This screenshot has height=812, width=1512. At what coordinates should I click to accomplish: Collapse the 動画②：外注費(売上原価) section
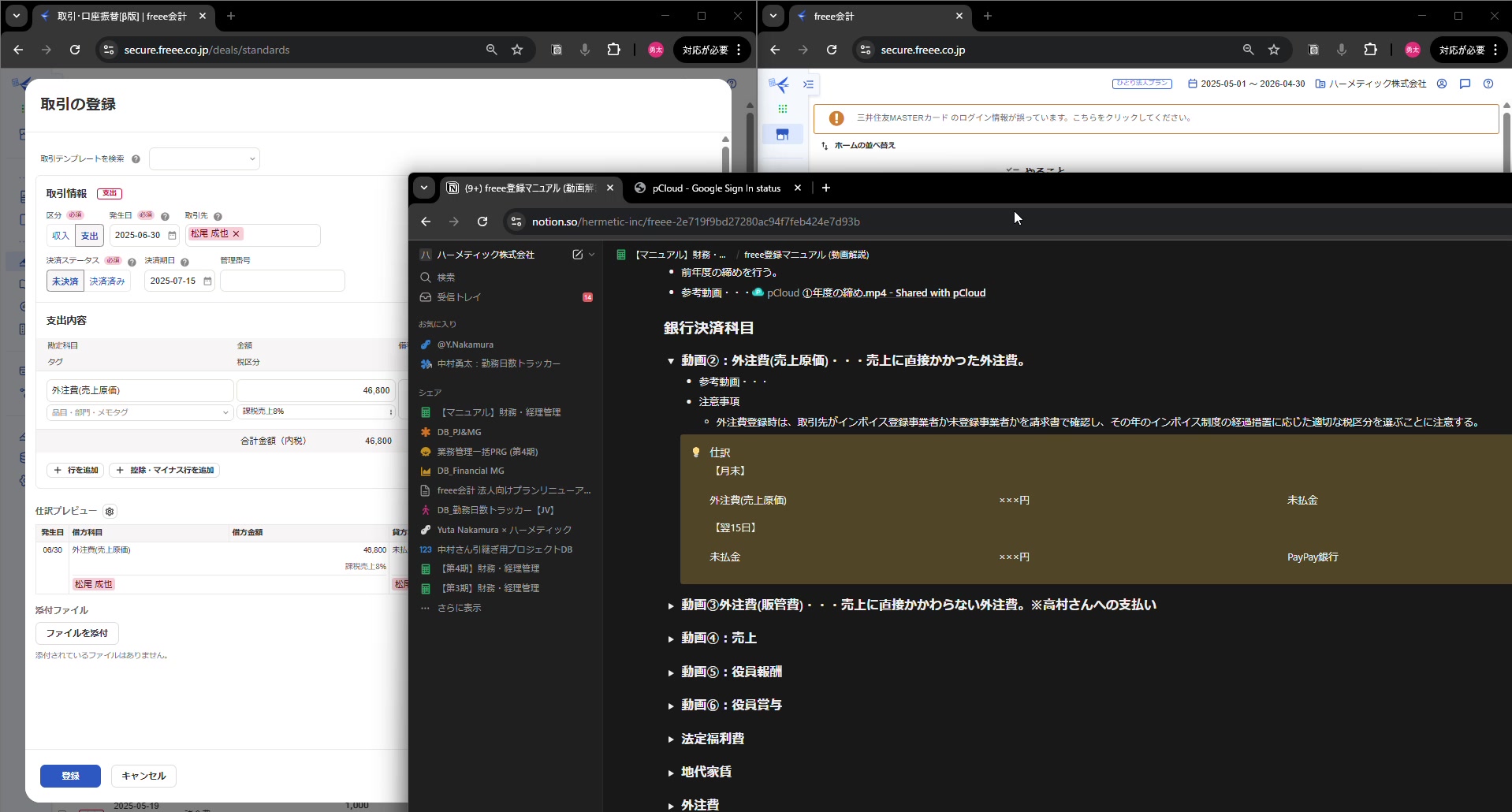click(x=671, y=361)
